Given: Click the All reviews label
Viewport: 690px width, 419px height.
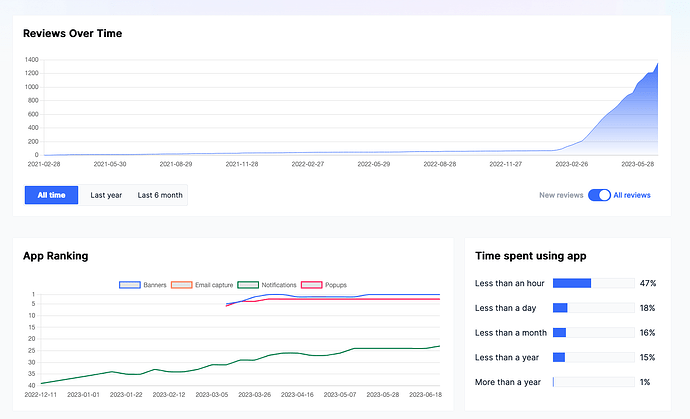Looking at the screenshot, I should tap(632, 195).
